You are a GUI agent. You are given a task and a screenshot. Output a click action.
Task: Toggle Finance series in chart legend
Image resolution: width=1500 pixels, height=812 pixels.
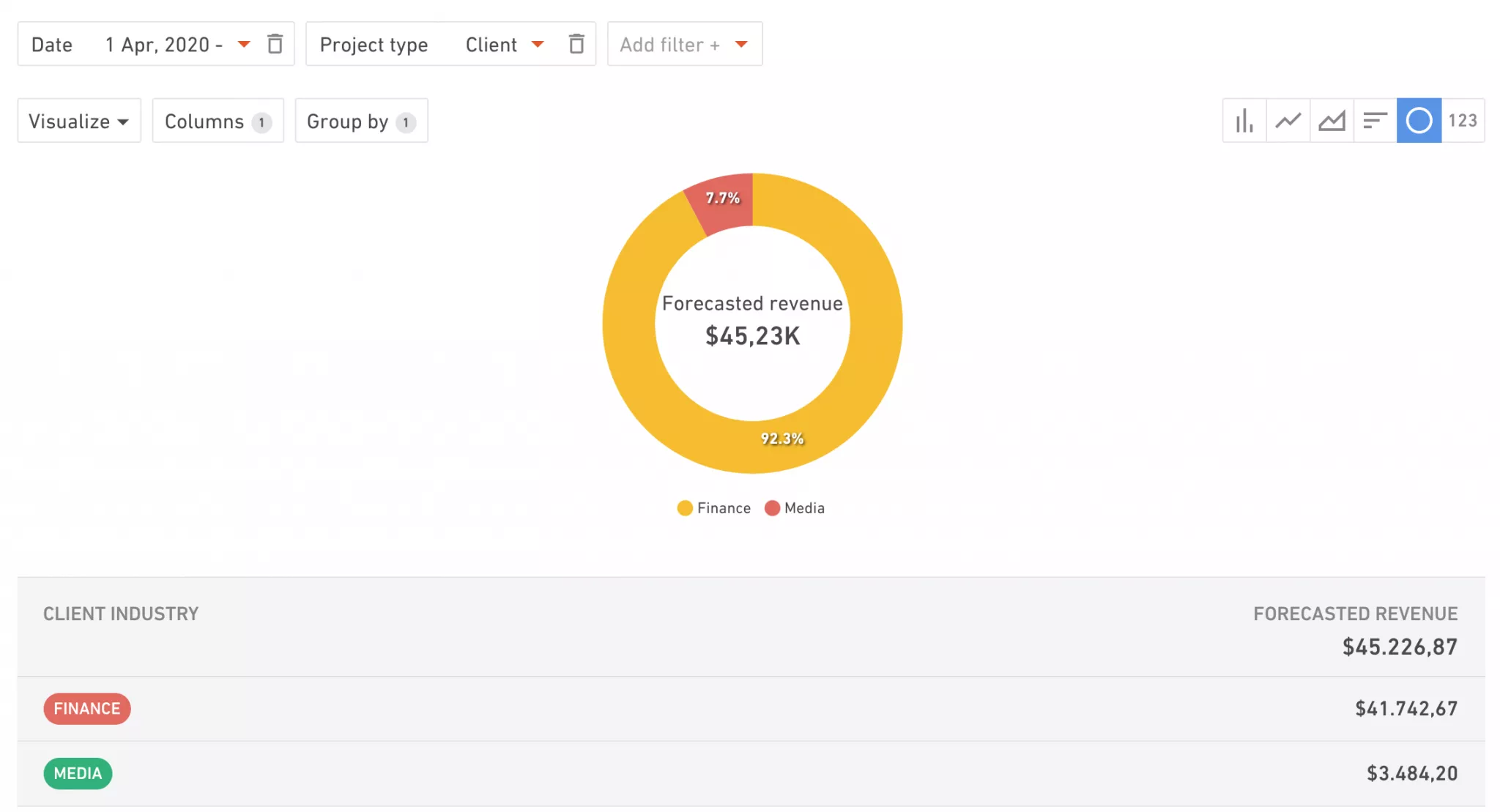pos(714,508)
